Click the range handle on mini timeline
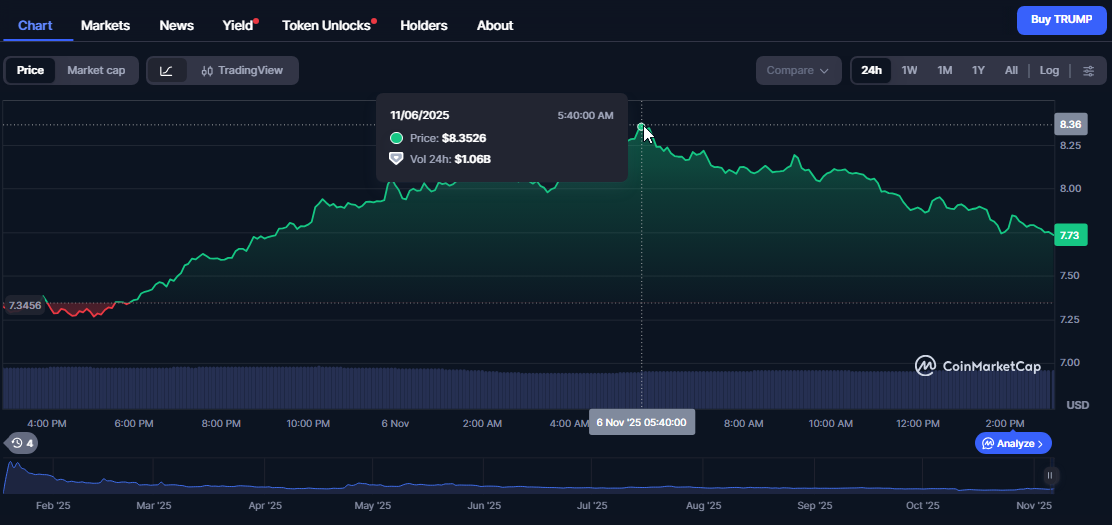The image size is (1112, 525). pyautogui.click(x=1050, y=476)
